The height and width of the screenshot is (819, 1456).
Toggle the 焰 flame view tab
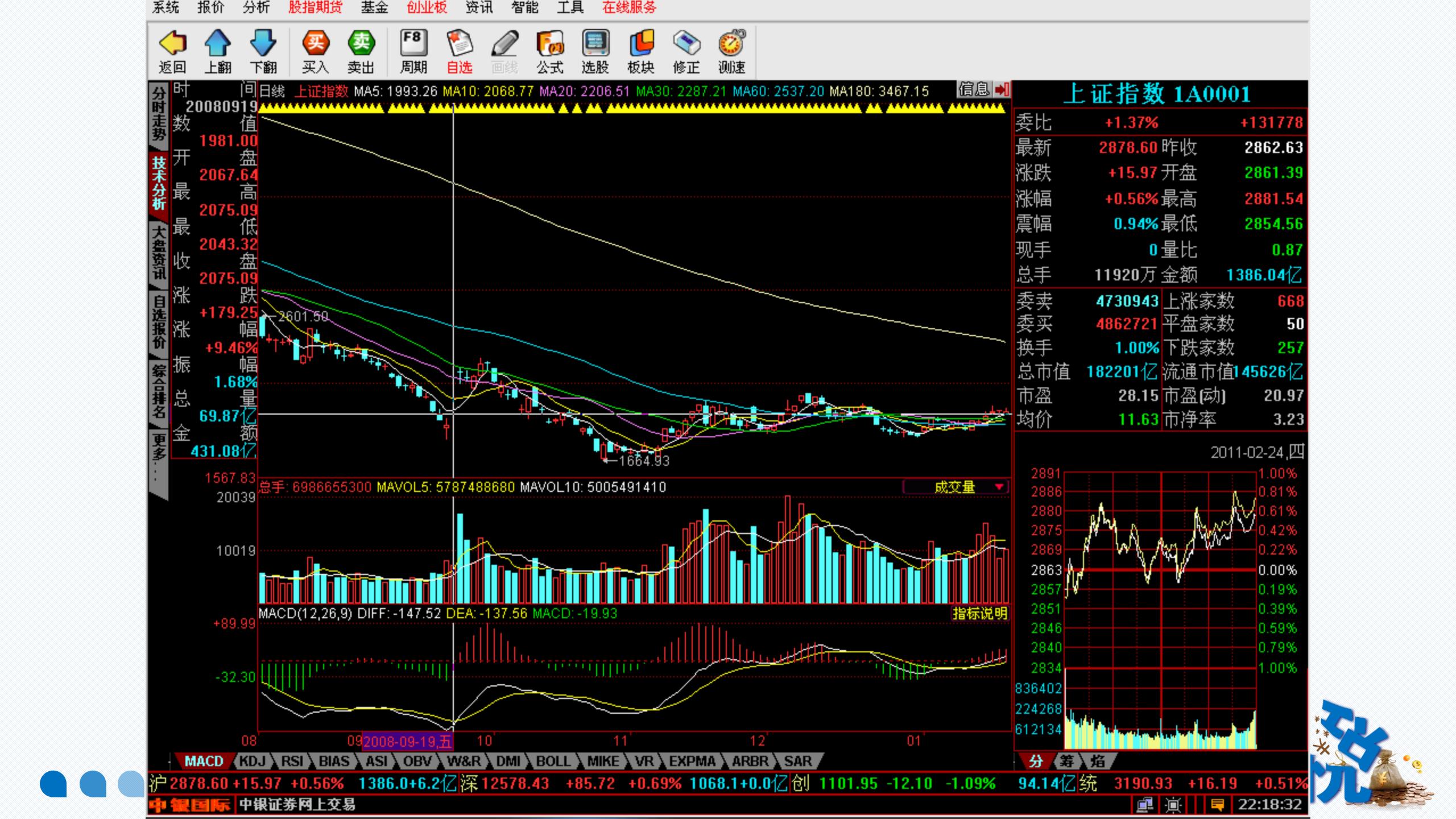(1098, 761)
